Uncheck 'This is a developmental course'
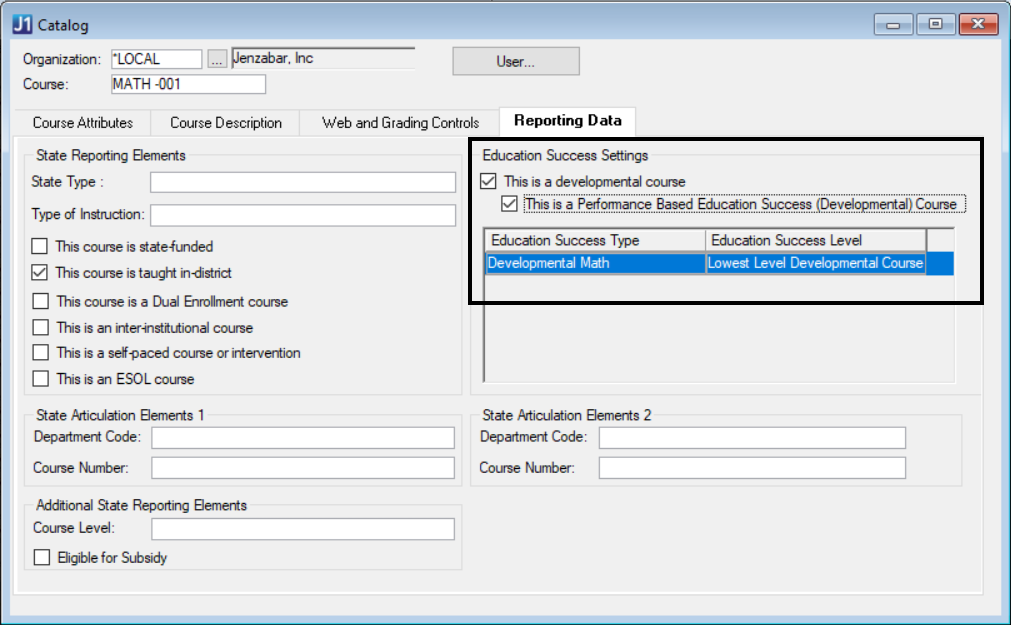 pyautogui.click(x=488, y=182)
